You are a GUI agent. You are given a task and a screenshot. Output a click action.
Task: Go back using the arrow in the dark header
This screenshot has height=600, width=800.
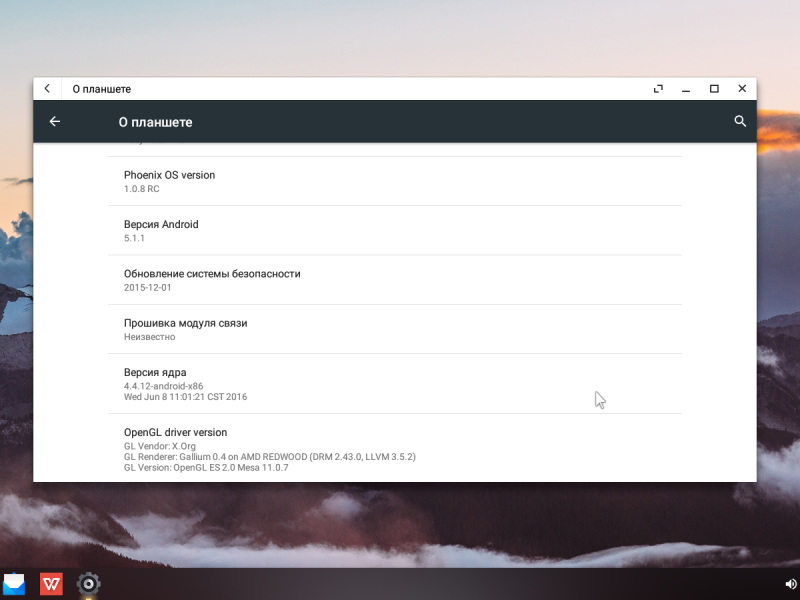(55, 121)
